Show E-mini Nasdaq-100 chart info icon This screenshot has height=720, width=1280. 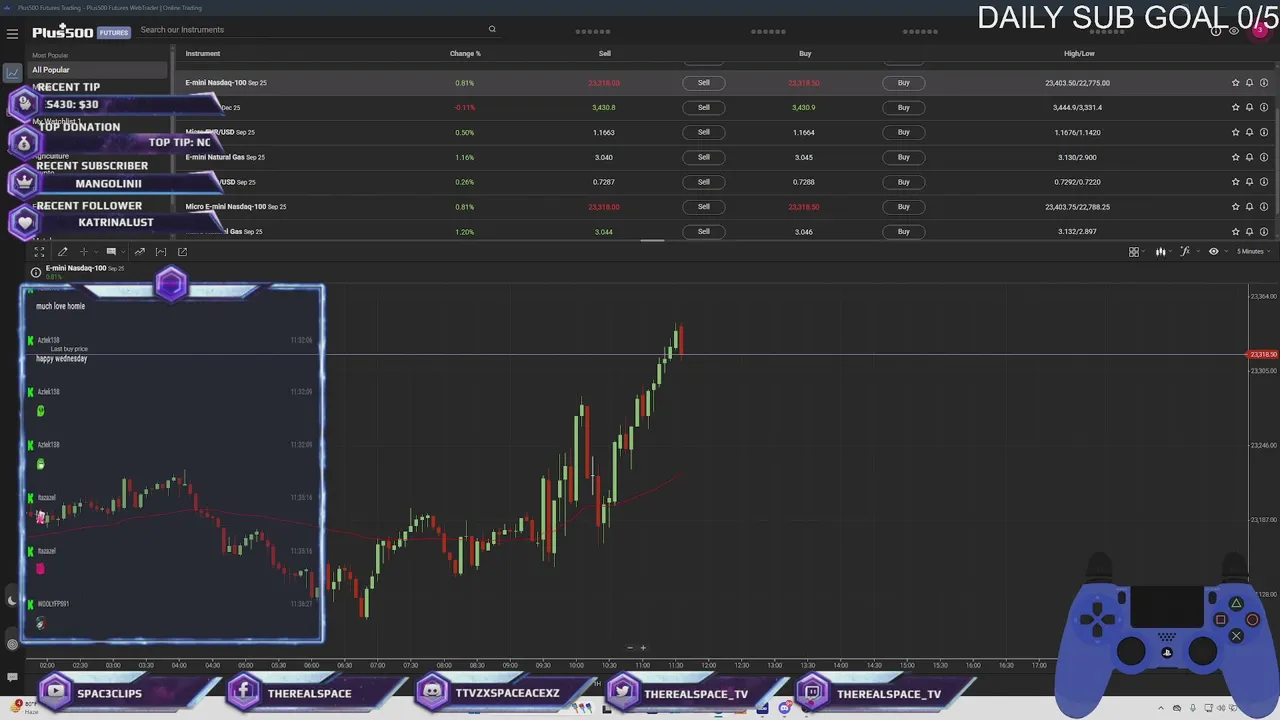pyautogui.click(x=36, y=272)
